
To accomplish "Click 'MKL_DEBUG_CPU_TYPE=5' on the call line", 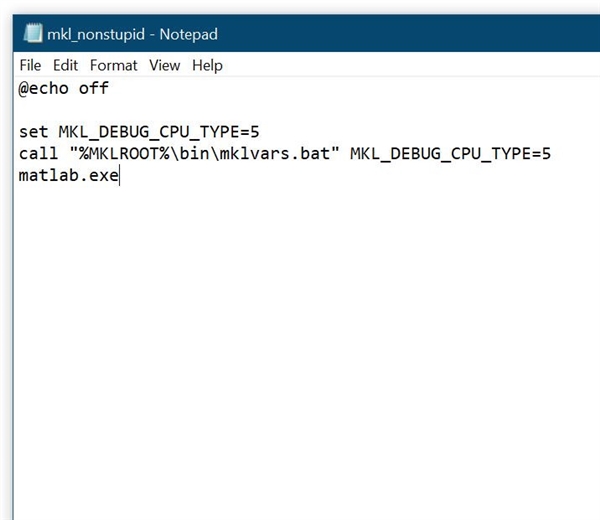I will point(450,154).
